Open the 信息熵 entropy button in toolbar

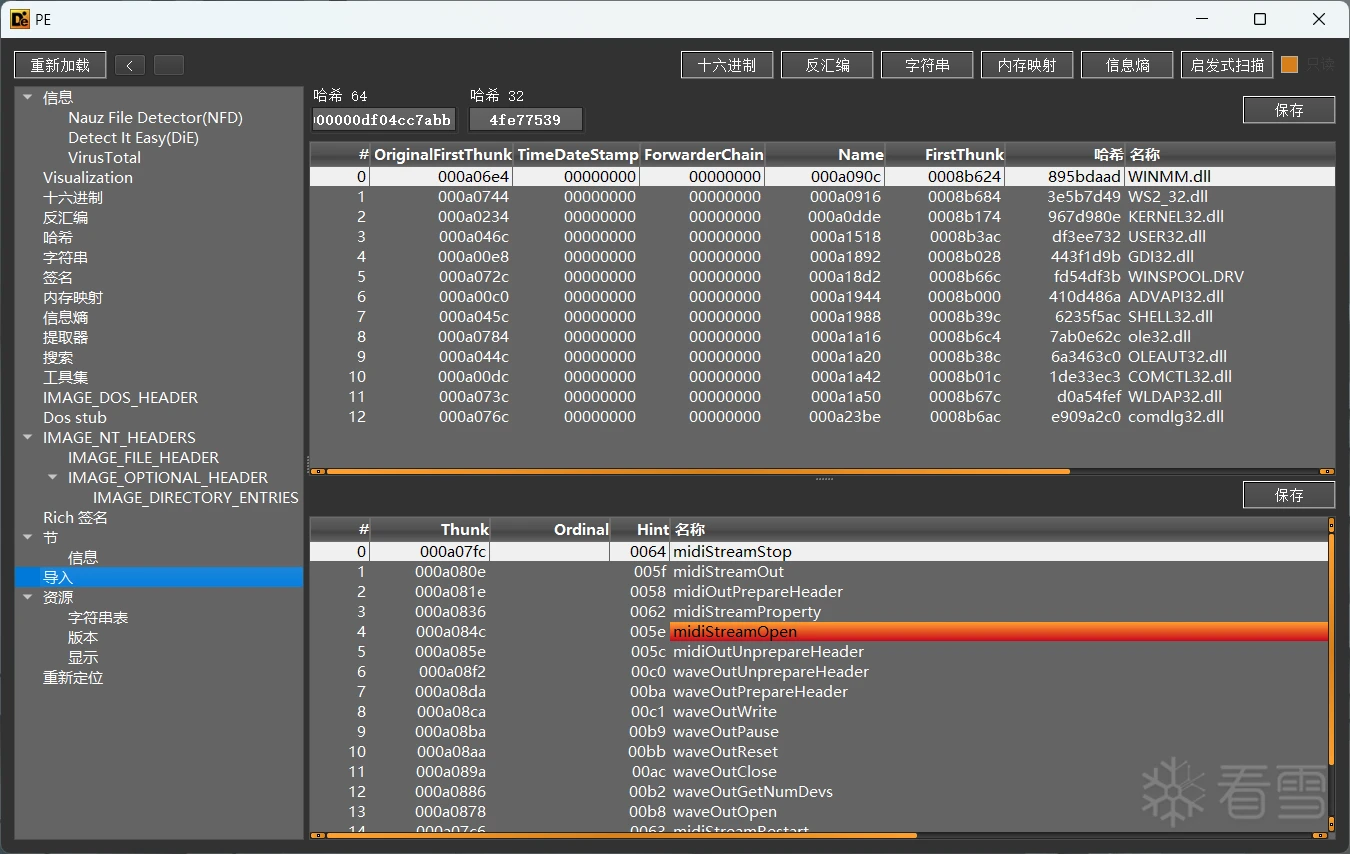point(1127,65)
